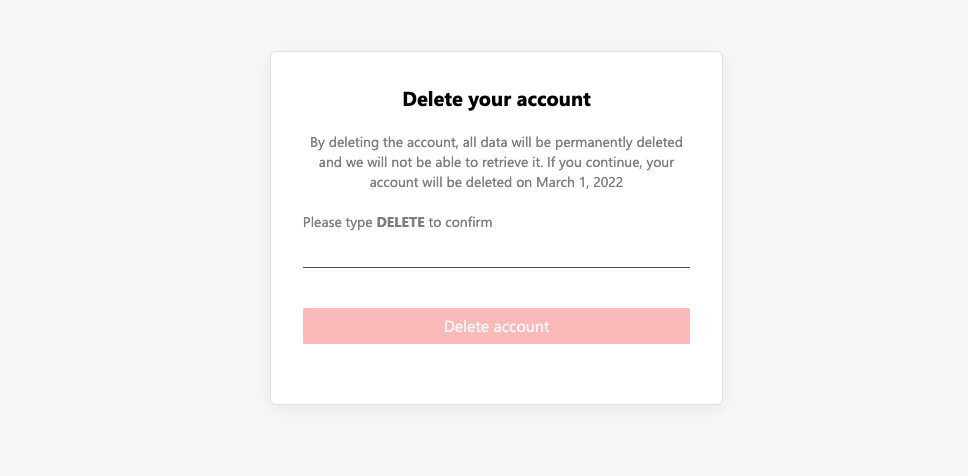This screenshot has width=968, height=476.
Task: Click the word "Delete" in the dialog heading
Action: 432,99
